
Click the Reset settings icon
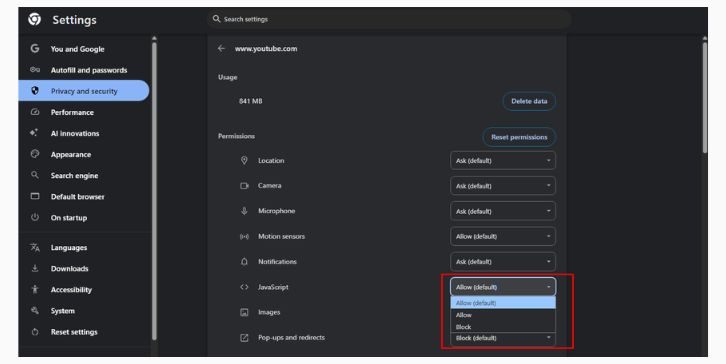click(x=35, y=332)
